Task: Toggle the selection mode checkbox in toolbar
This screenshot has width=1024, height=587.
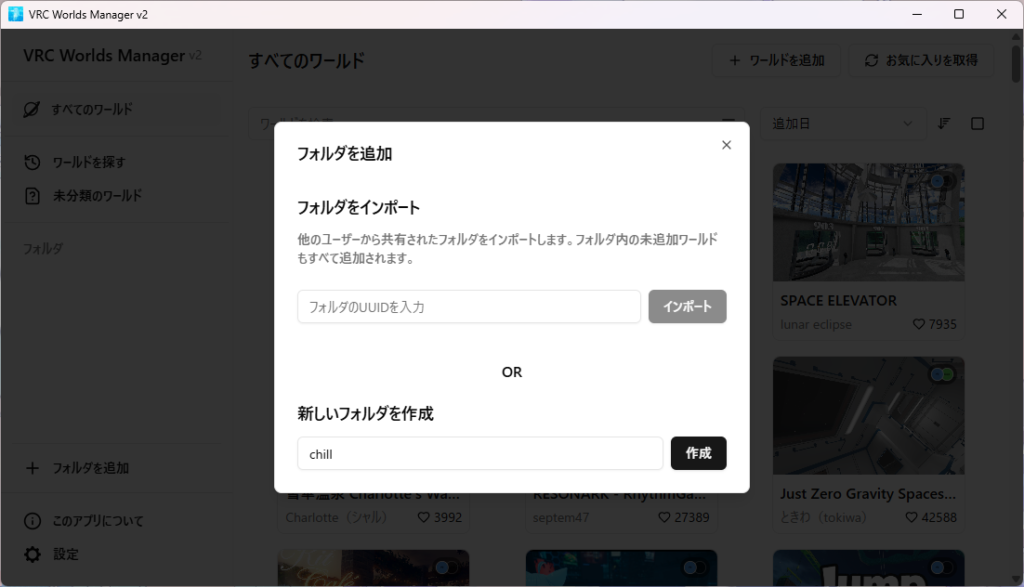Action: 978,123
